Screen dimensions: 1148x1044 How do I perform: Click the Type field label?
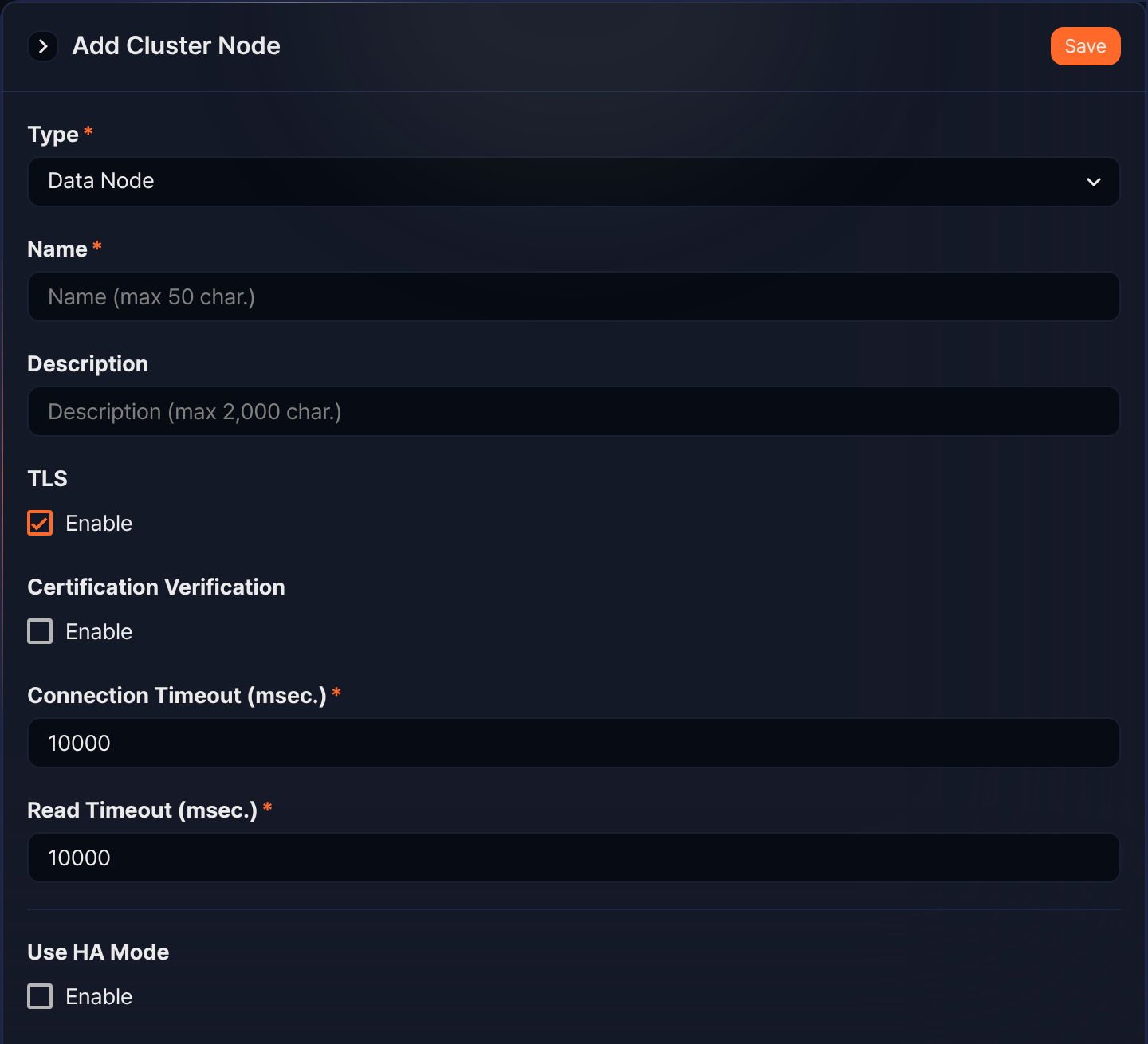(x=53, y=134)
